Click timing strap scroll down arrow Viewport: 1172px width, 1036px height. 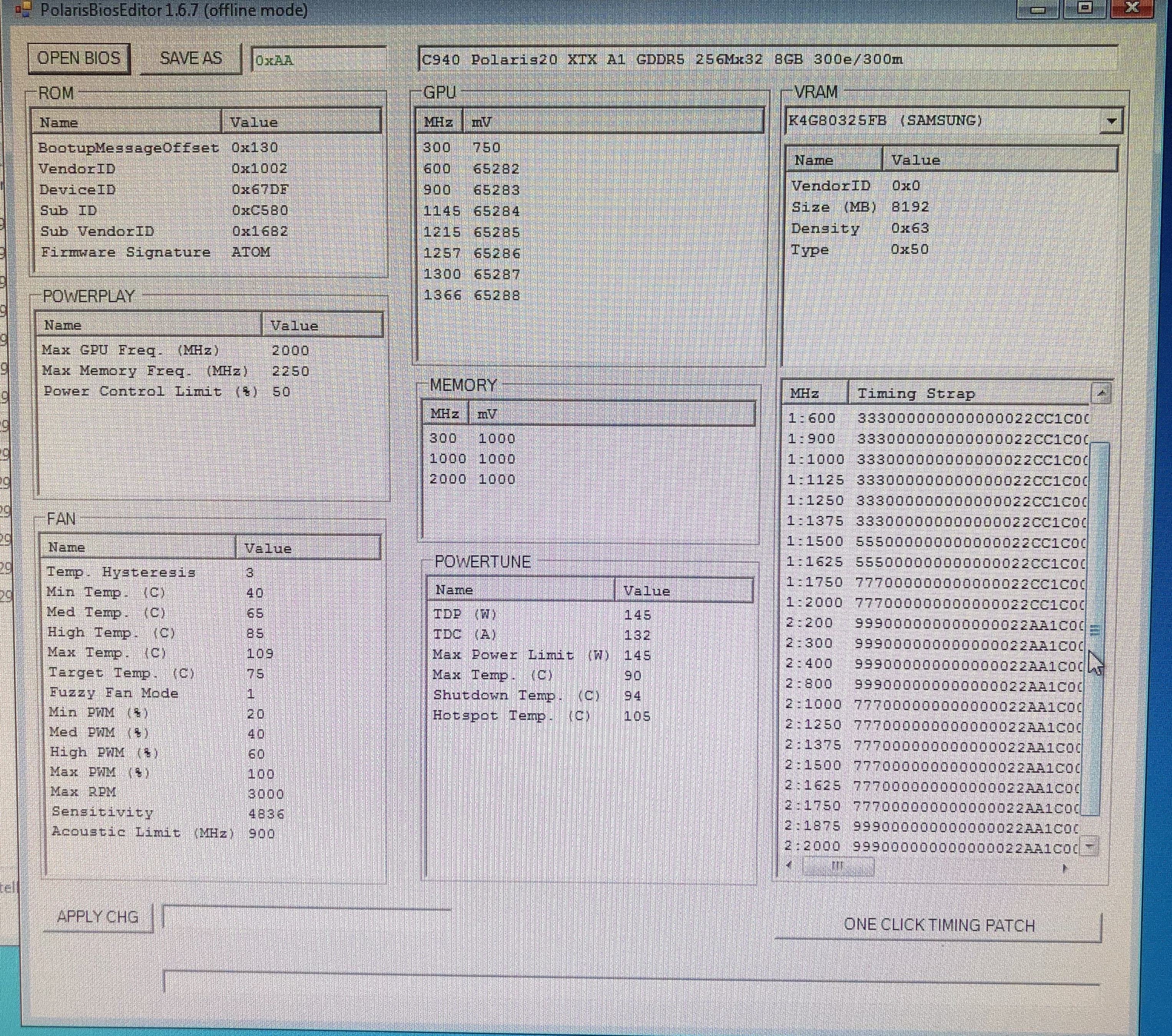(x=1090, y=846)
